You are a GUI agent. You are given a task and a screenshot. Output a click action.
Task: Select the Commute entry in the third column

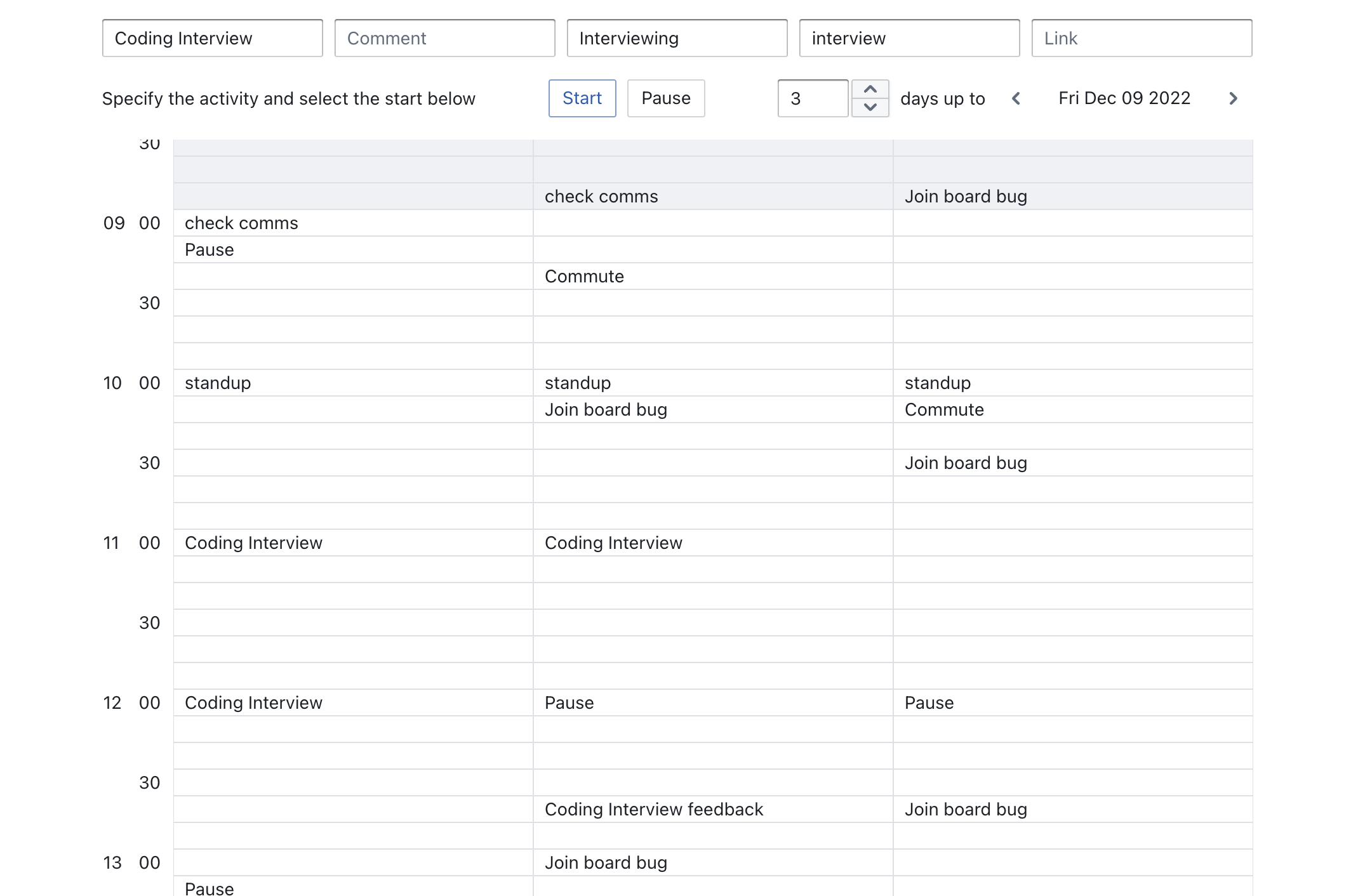(944, 410)
